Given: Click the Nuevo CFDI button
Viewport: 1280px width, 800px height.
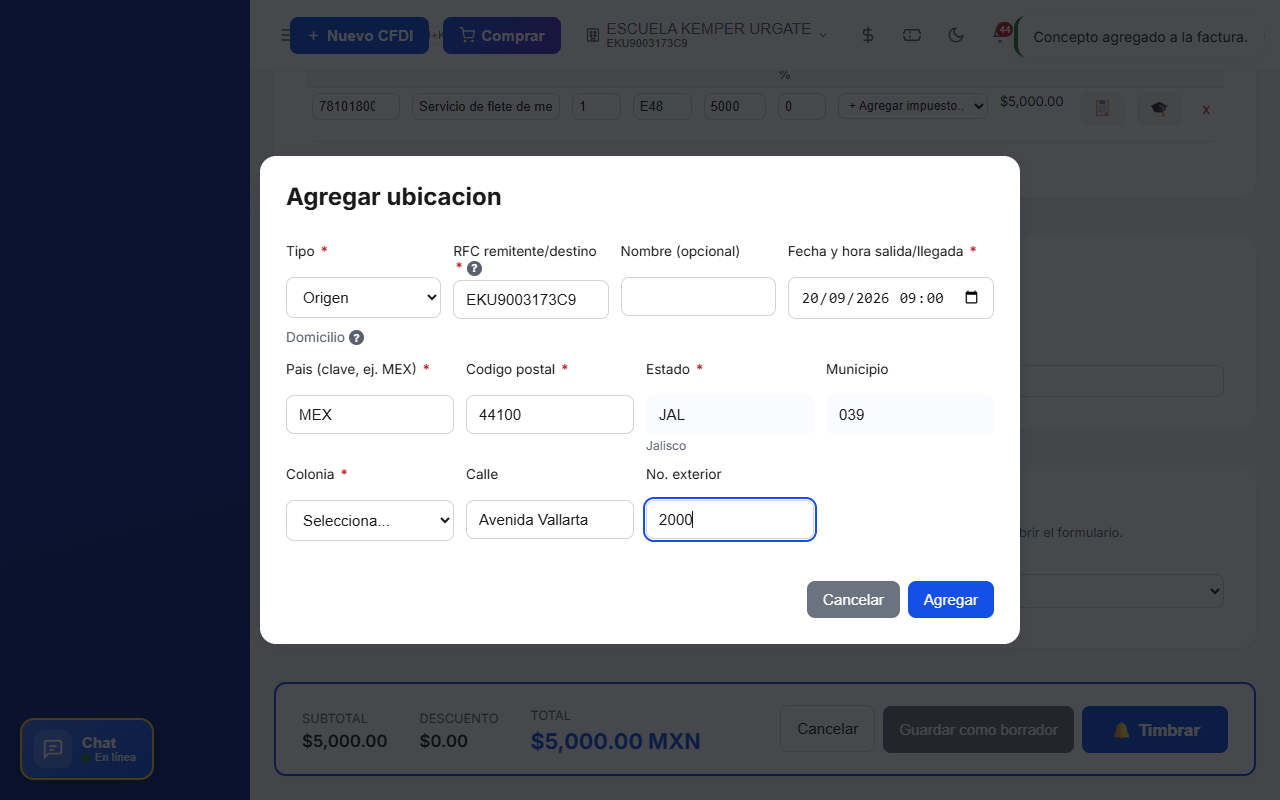Looking at the screenshot, I should pos(359,36).
